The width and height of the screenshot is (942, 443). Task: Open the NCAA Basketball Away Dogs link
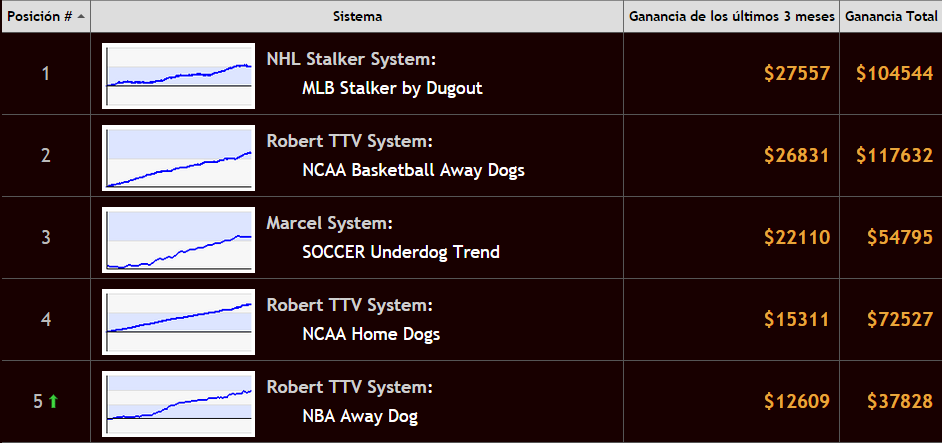[x=413, y=170]
